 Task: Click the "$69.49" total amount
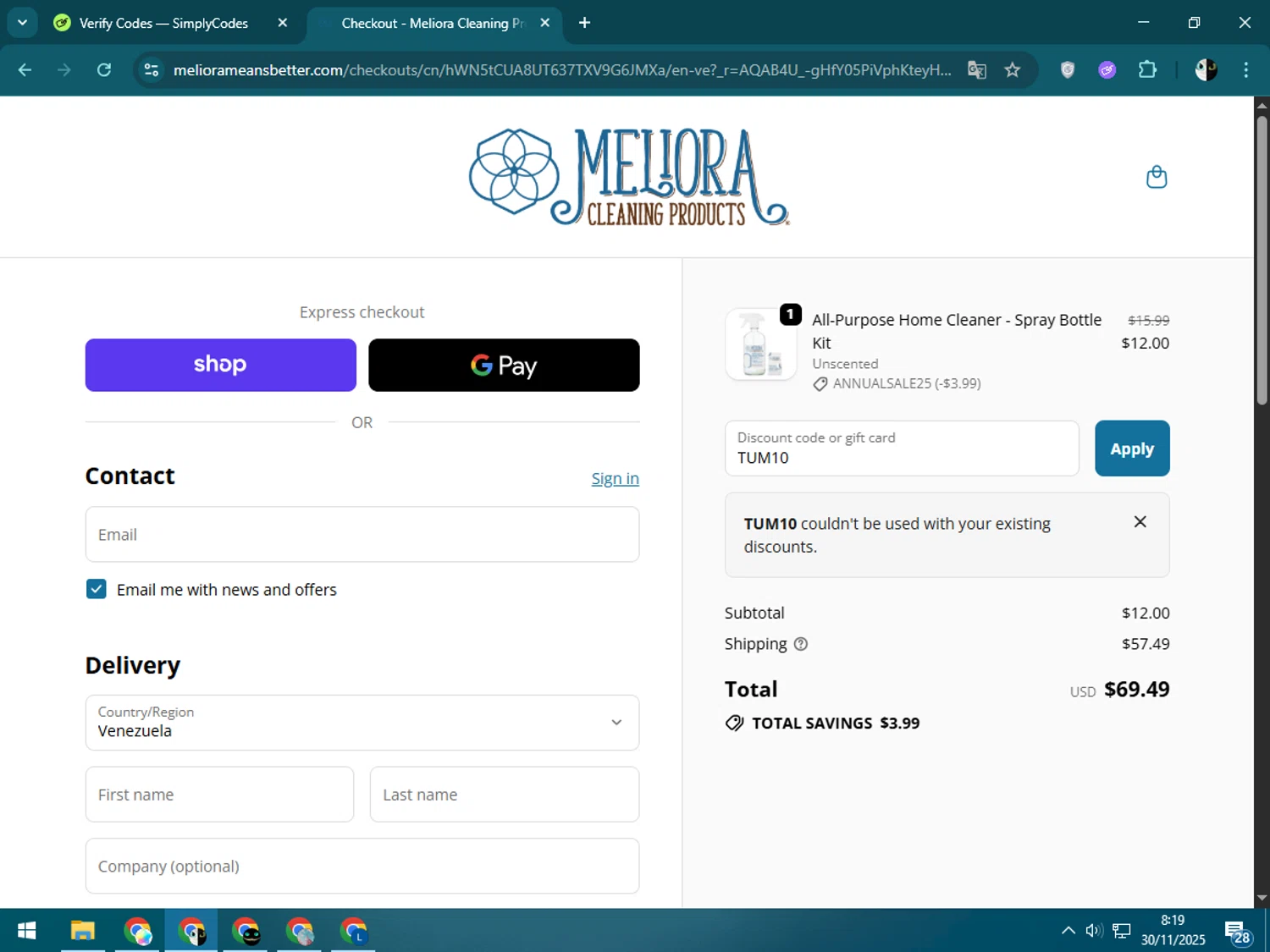pos(1136,690)
